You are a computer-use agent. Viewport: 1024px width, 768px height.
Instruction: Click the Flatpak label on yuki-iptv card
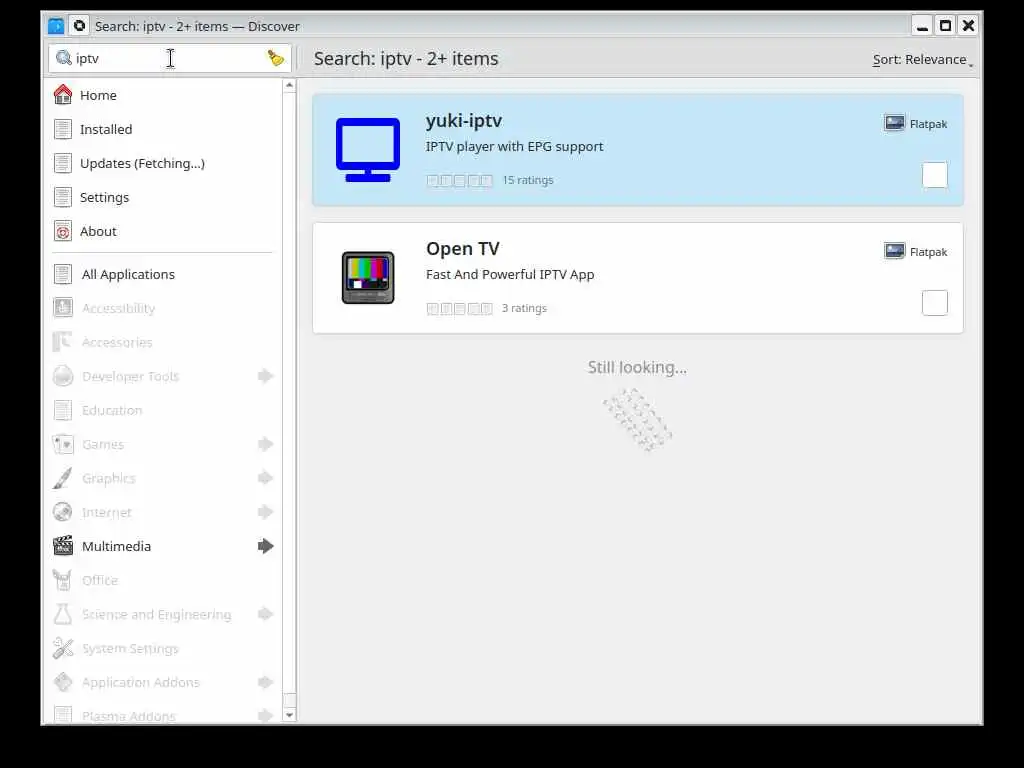tap(928, 124)
